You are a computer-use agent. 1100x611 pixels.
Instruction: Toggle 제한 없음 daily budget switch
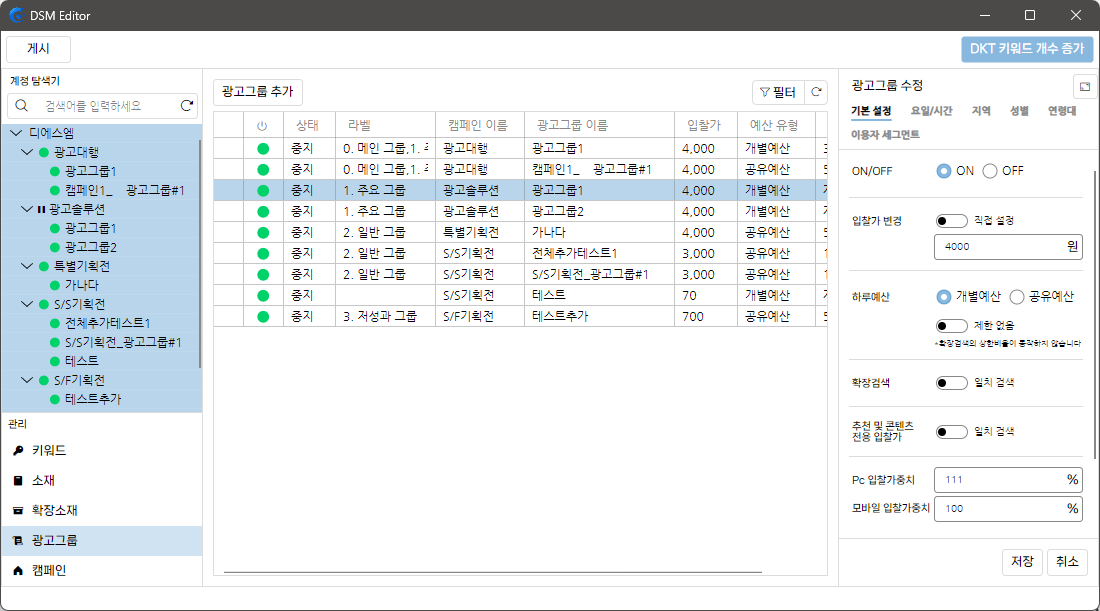[x=951, y=326]
